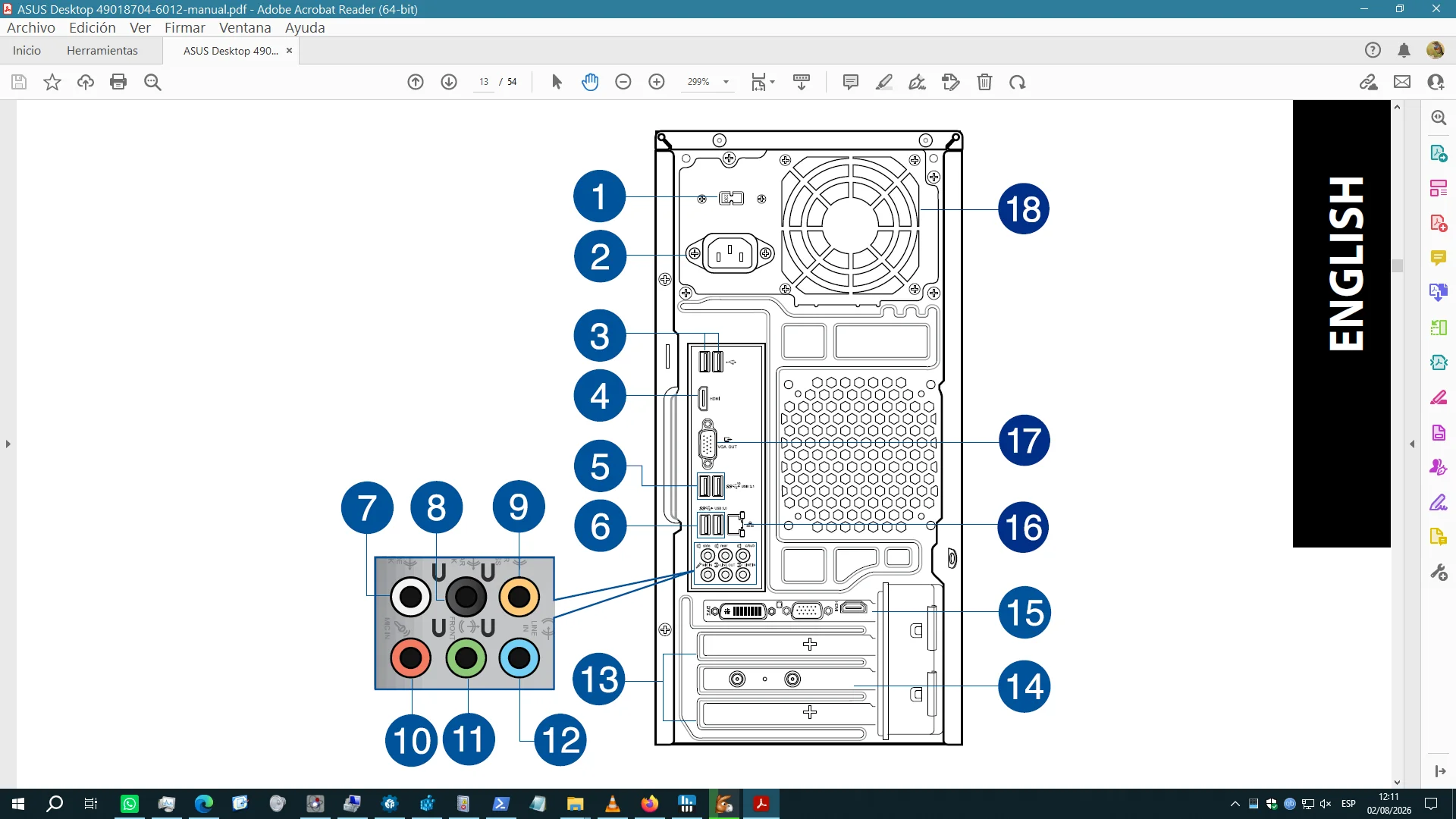Open the Fill and Sign tool in sidebar
The image size is (1456, 819).
1439,503
